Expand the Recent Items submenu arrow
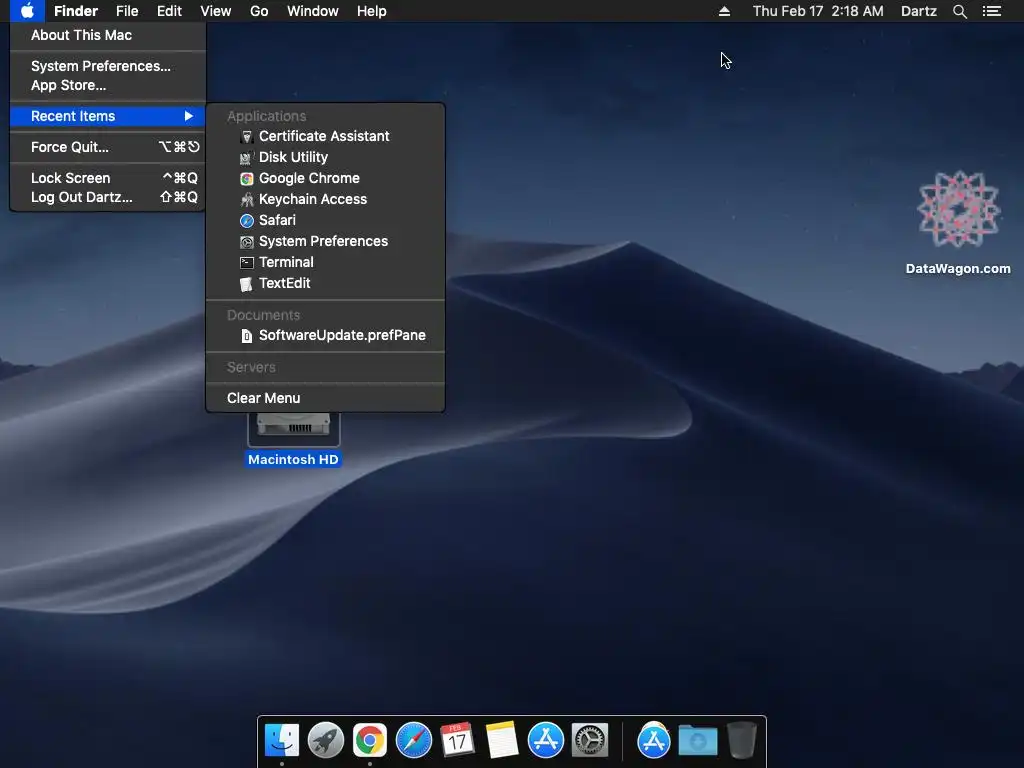This screenshot has width=1024, height=768. 189,116
